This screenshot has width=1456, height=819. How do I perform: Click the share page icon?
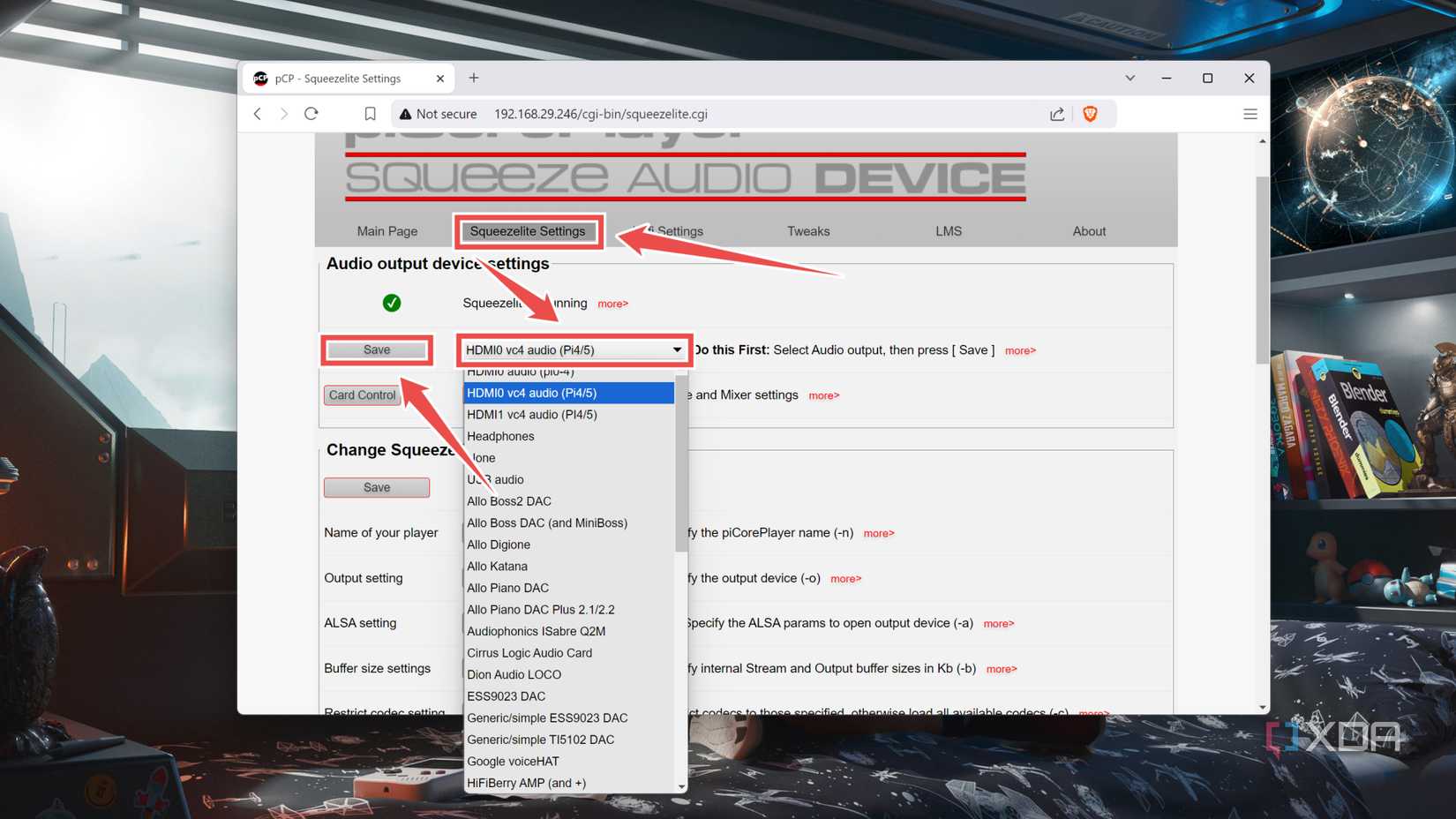pos(1056,113)
